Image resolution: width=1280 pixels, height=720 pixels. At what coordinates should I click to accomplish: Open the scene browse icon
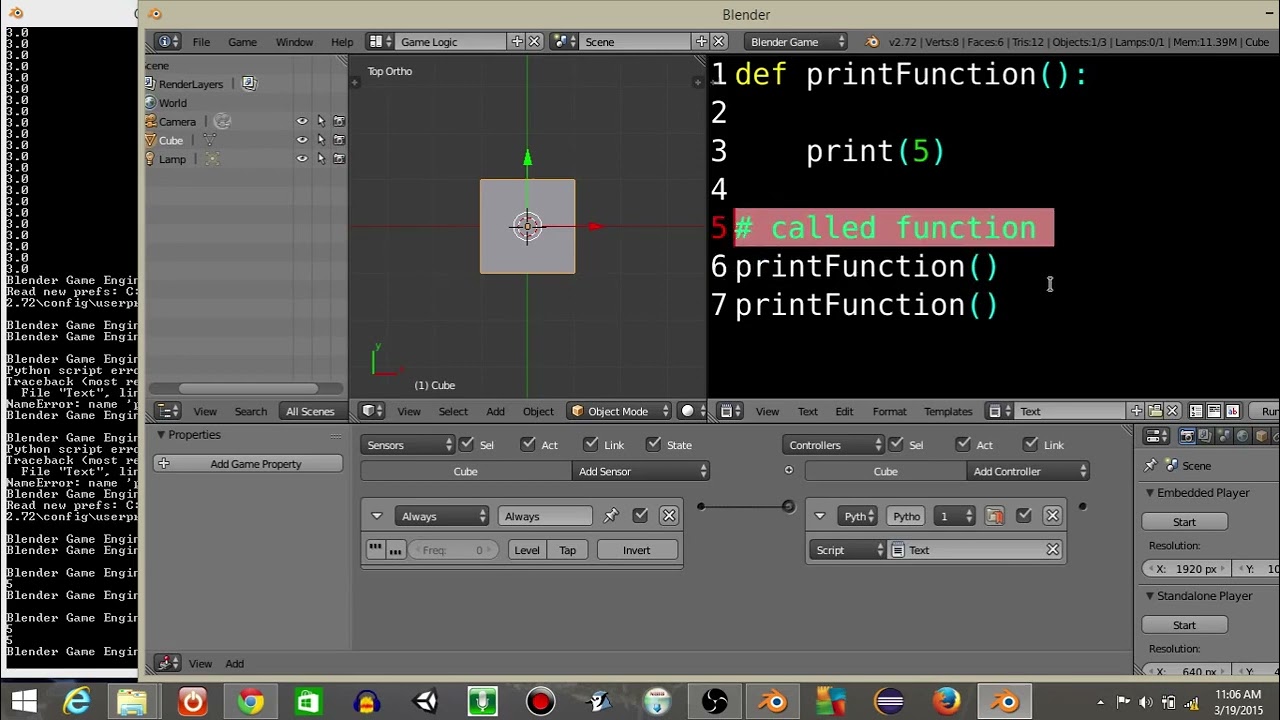[563, 41]
